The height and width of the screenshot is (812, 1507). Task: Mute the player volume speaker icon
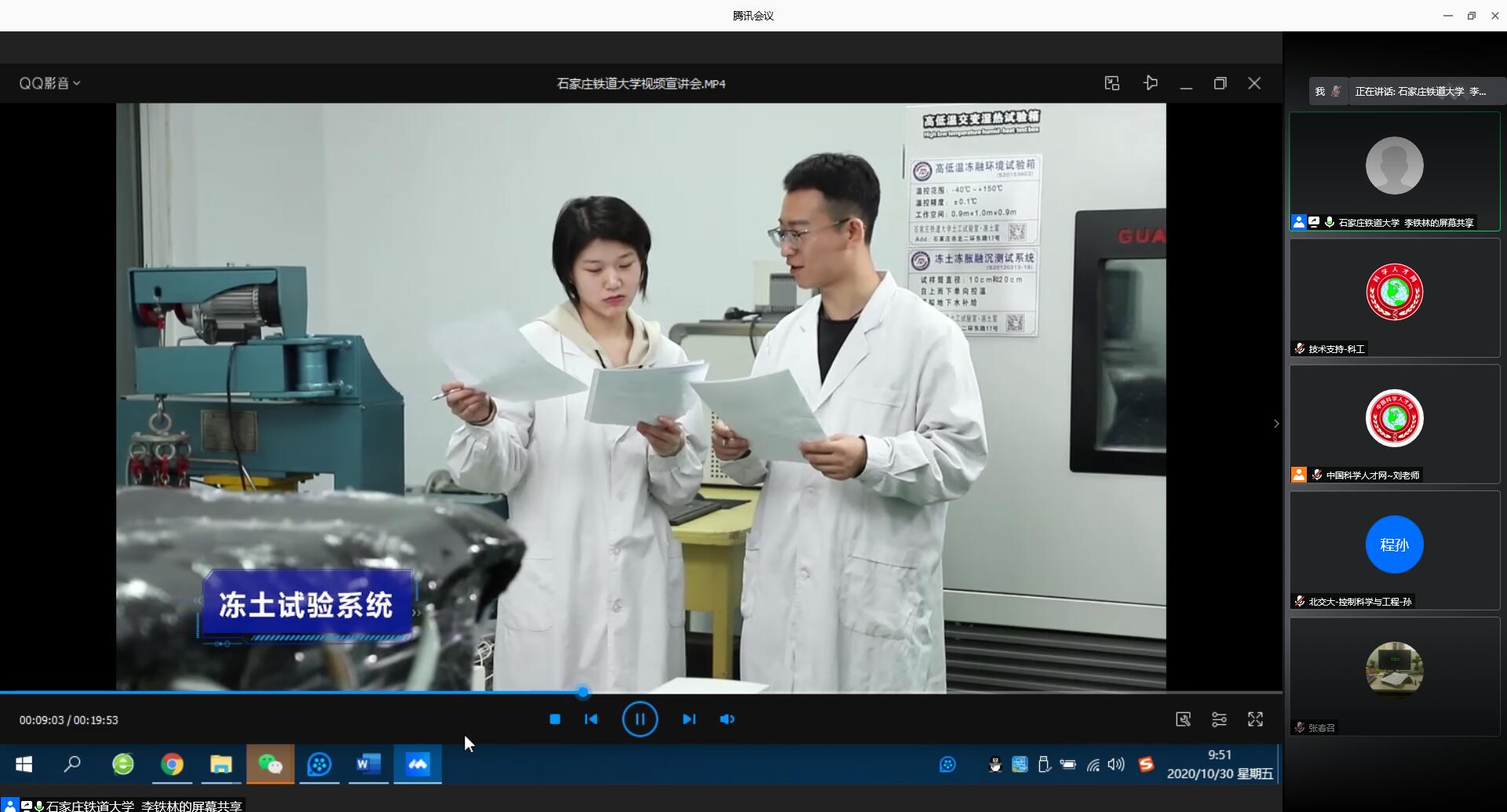click(x=728, y=719)
